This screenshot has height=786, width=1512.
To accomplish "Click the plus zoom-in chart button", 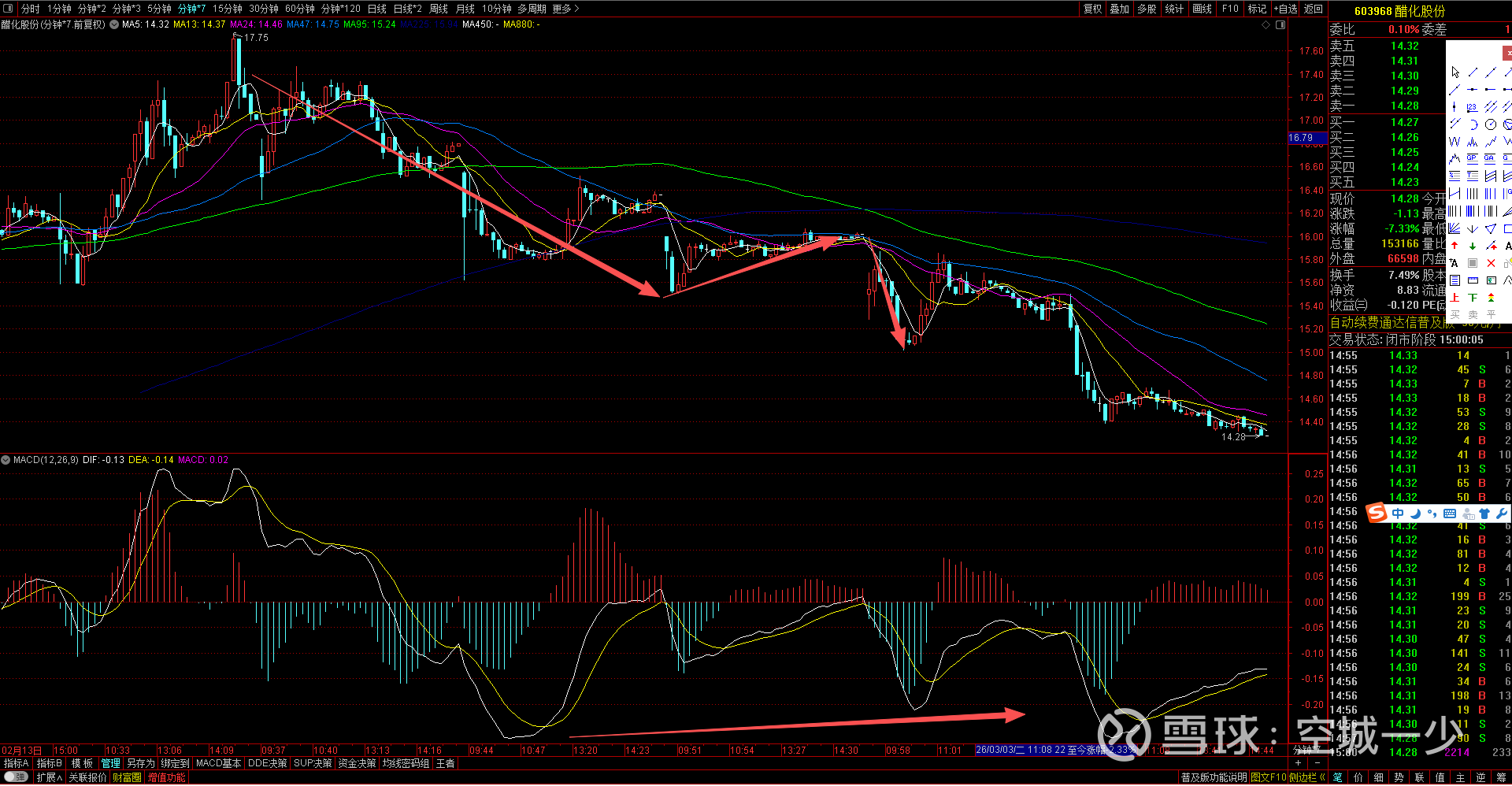I will click(1298, 763).
